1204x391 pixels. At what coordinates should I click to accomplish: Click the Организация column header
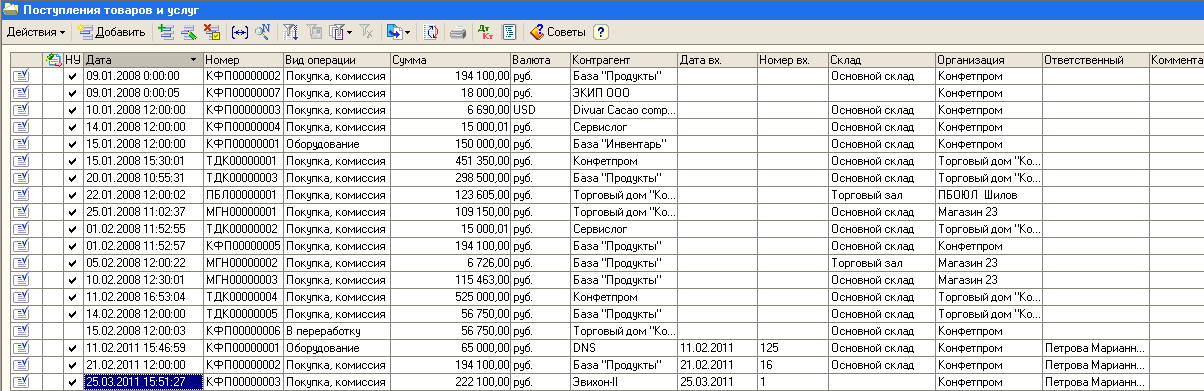pyautogui.click(x=988, y=60)
